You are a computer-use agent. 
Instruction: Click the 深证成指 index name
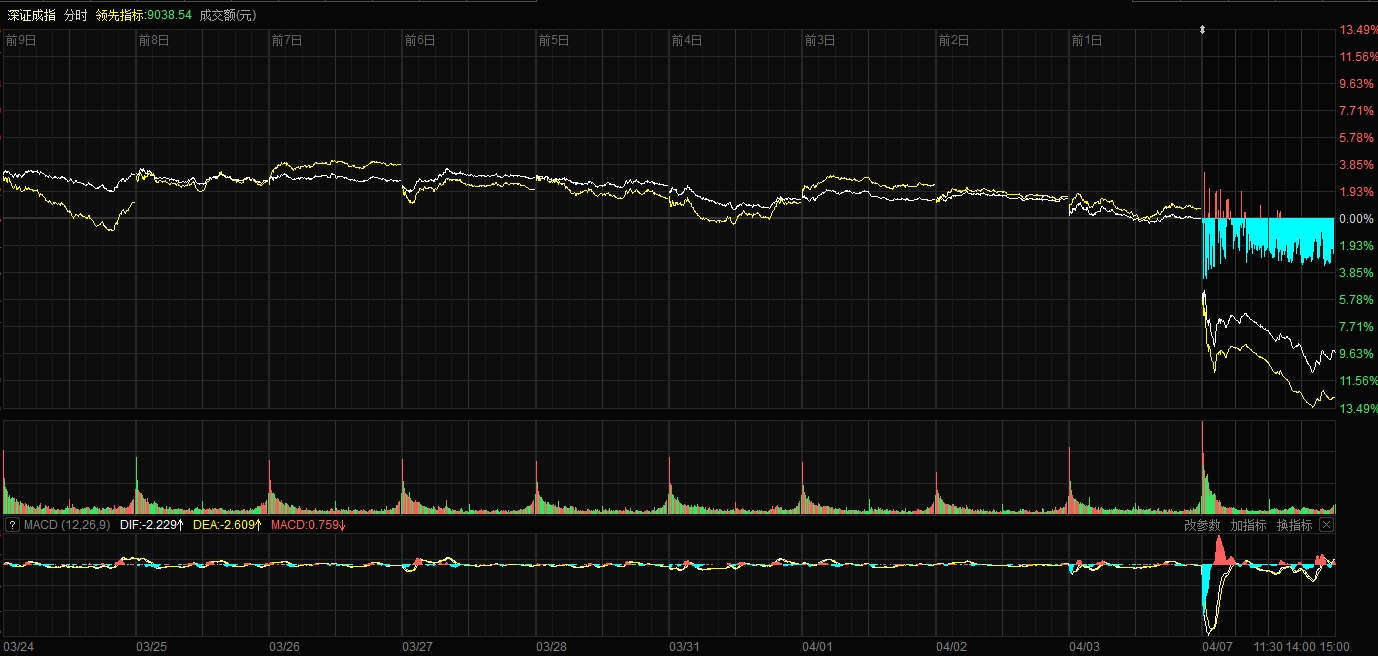click(31, 15)
